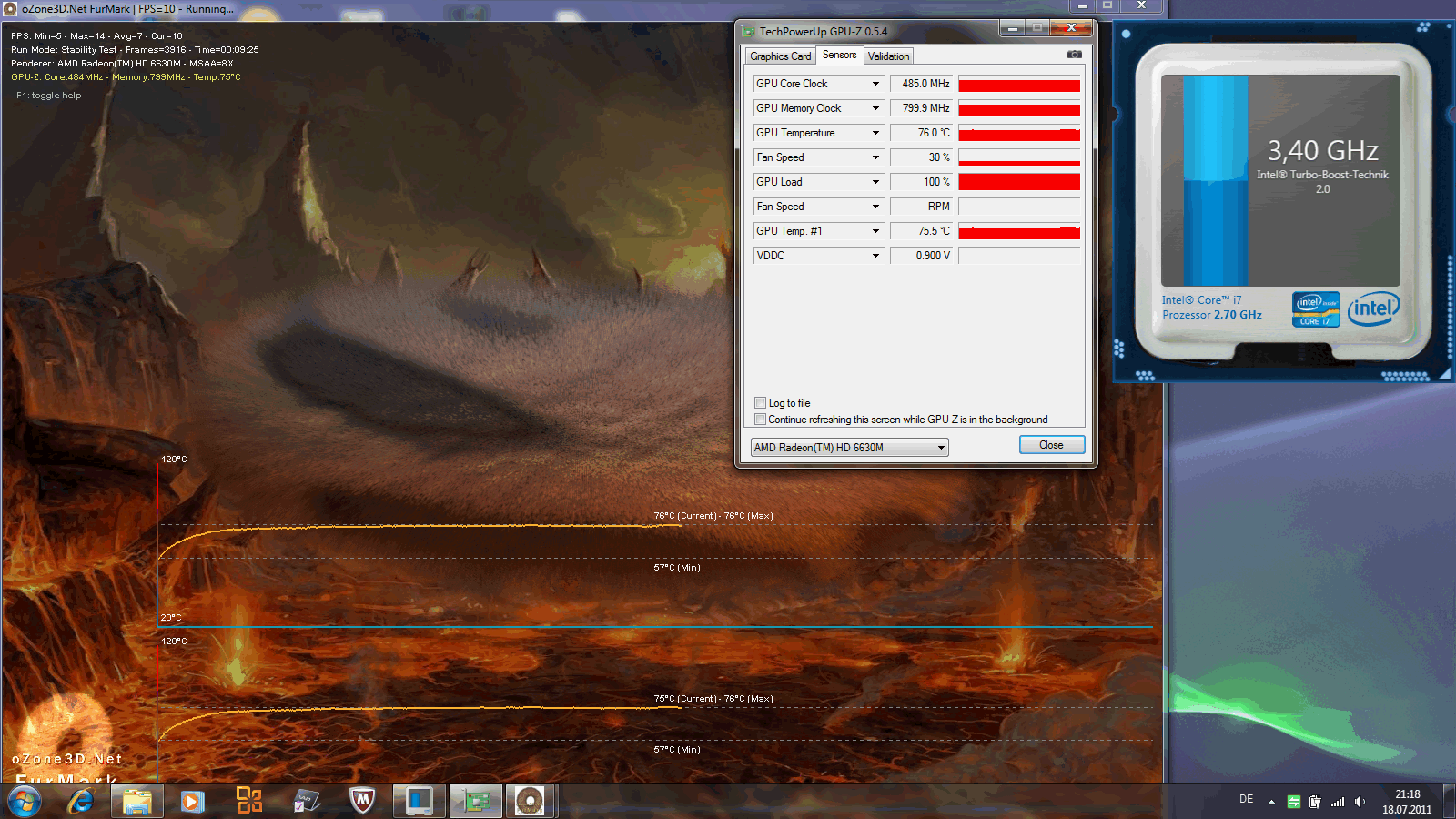The height and width of the screenshot is (819, 1456).
Task: Open the Validation tab
Action: tap(888, 56)
